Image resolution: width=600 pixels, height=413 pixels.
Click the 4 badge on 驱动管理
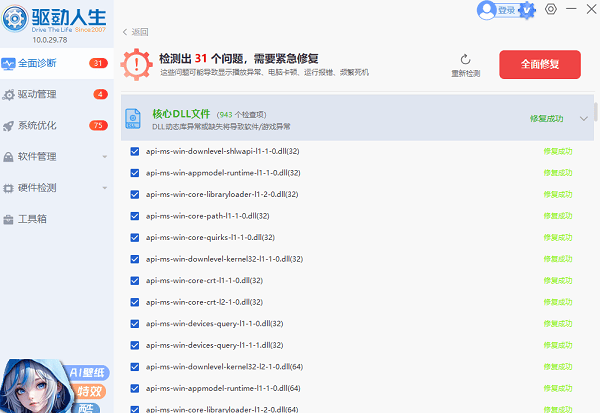(100, 94)
